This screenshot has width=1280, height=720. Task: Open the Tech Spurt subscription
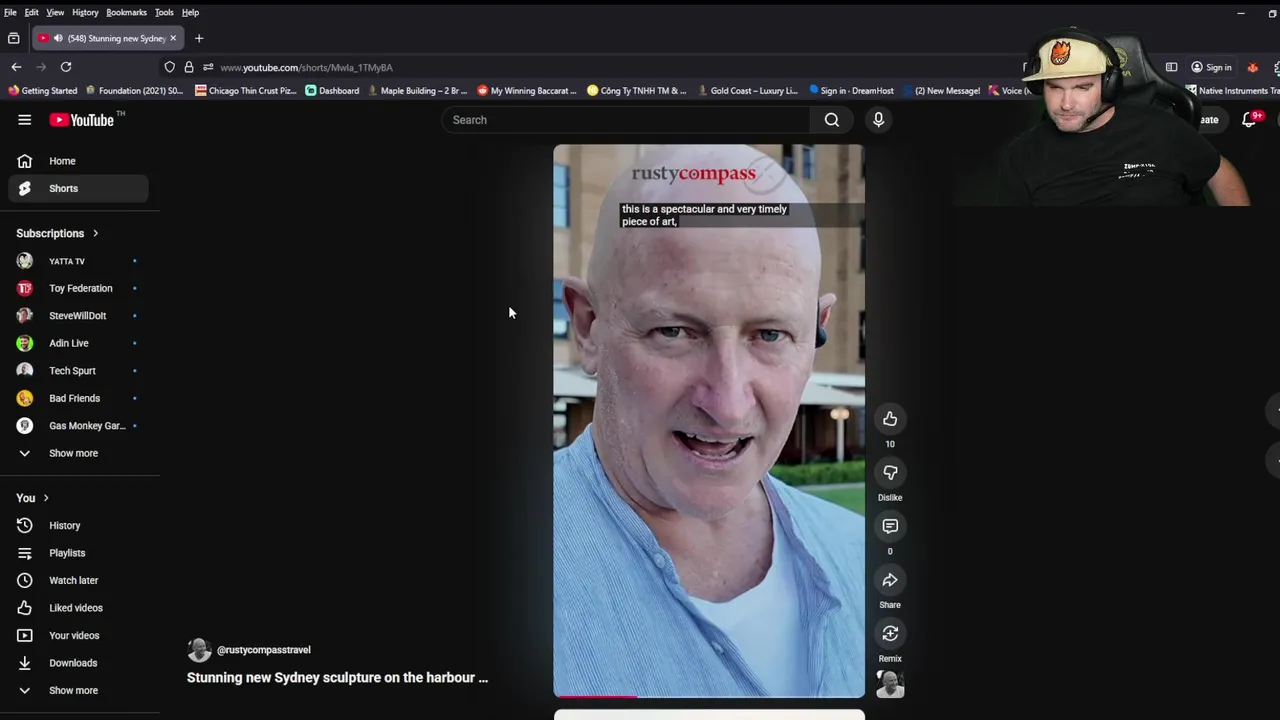point(78,371)
